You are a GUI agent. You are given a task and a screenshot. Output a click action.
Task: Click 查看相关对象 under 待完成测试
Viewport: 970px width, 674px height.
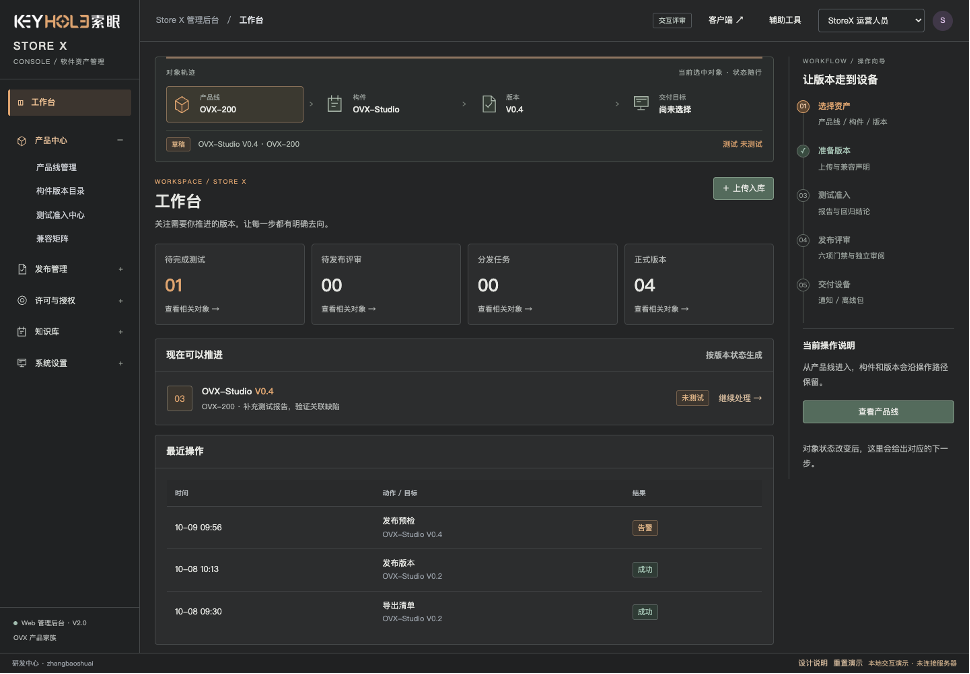tap(192, 309)
